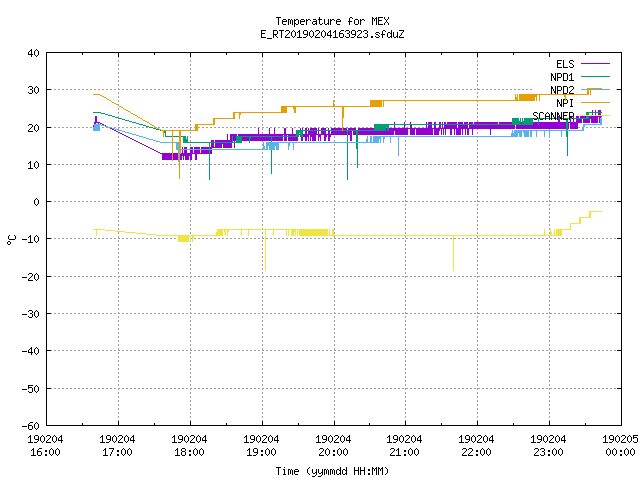Click the 'Time (yymmdd HH:MM)' axis title
This screenshot has width=640, height=480.
pos(332,471)
